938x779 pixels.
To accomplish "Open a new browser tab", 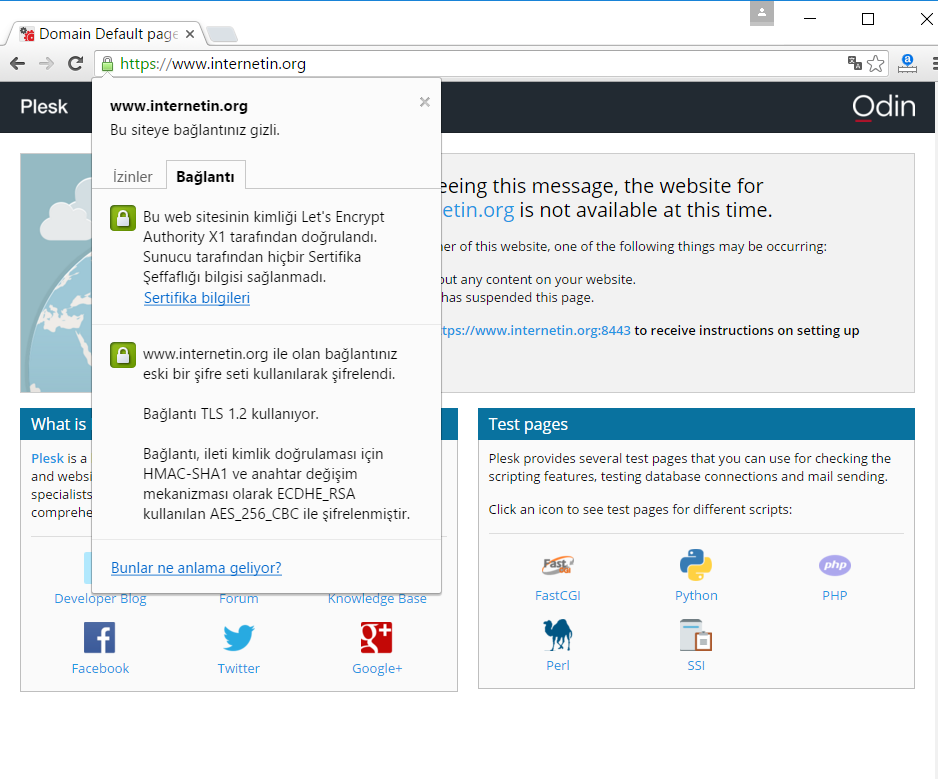I will [223, 34].
